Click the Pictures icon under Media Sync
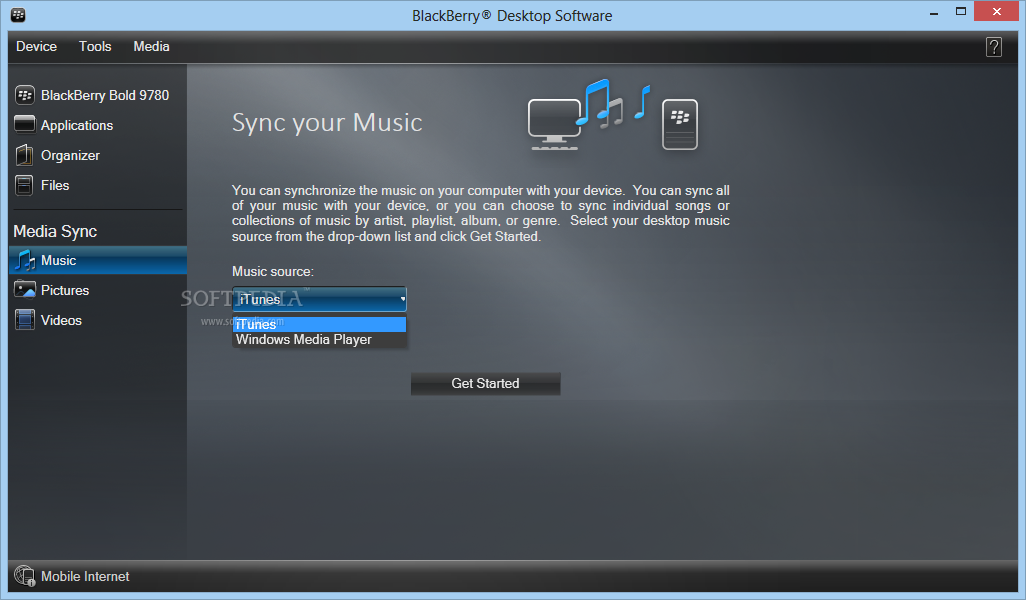This screenshot has width=1026, height=600. pos(25,289)
